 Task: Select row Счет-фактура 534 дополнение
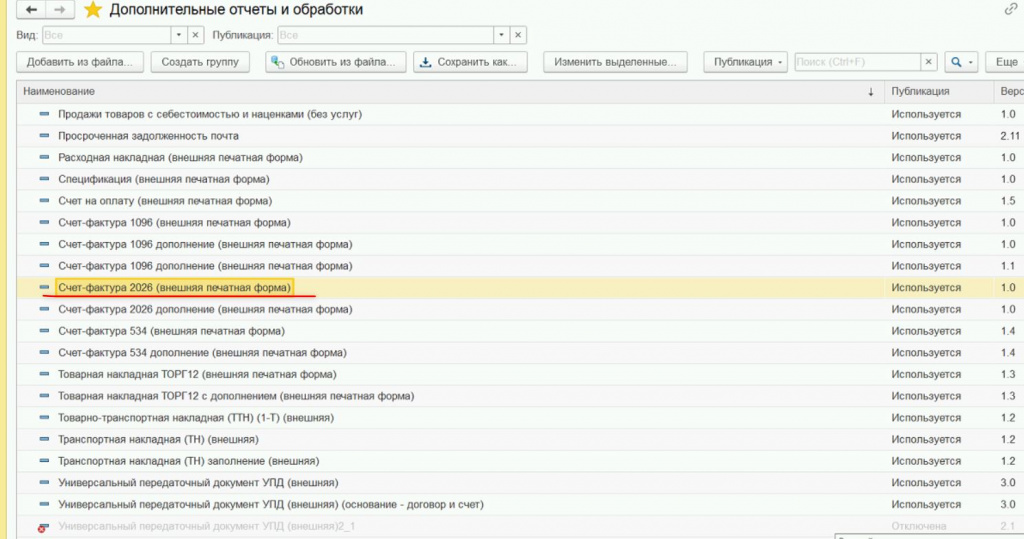pos(520,353)
